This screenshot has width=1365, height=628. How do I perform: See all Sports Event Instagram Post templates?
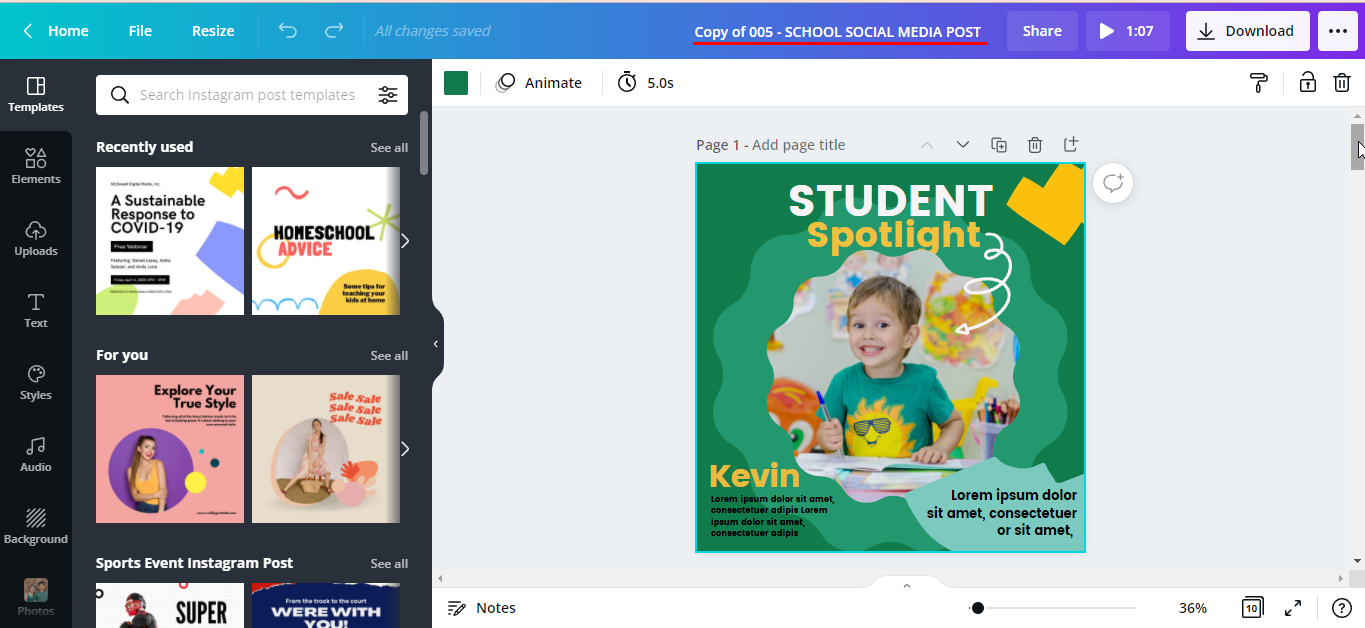389,563
